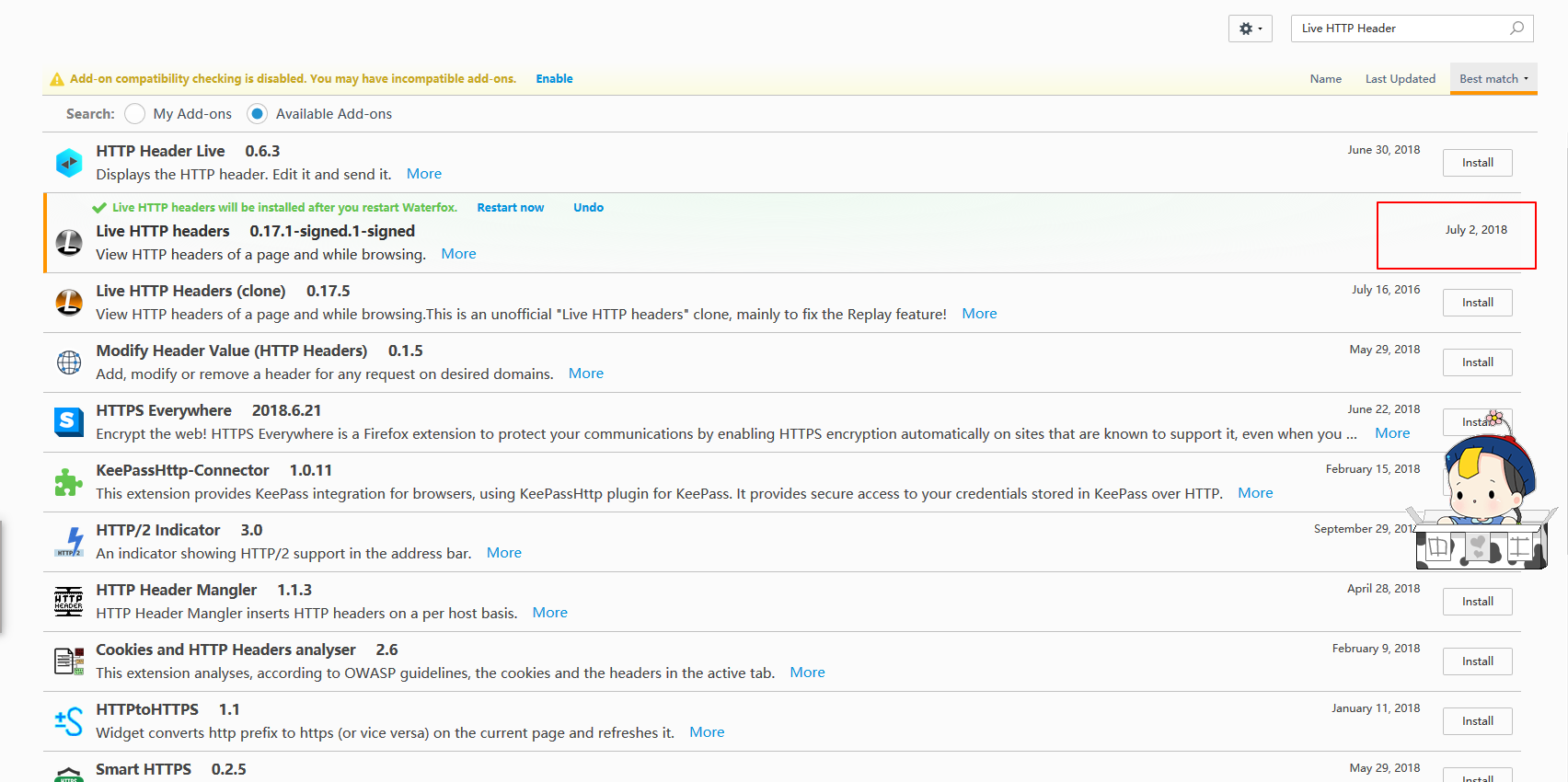Click the HTTP/2 Indicator lightning icon
Image resolution: width=1568 pixels, height=782 pixels.
pos(69,542)
